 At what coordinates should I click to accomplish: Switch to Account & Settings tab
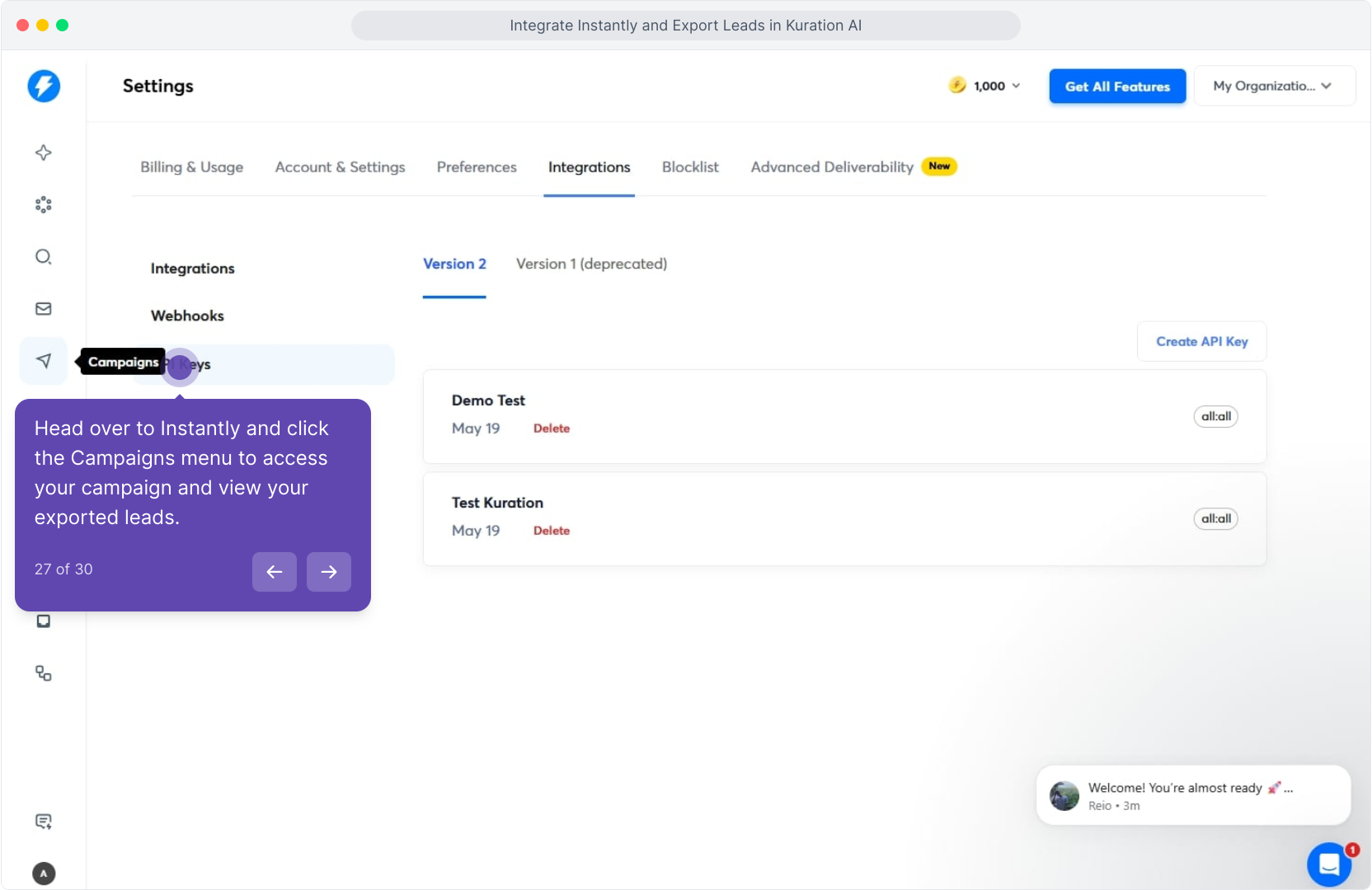click(x=341, y=167)
